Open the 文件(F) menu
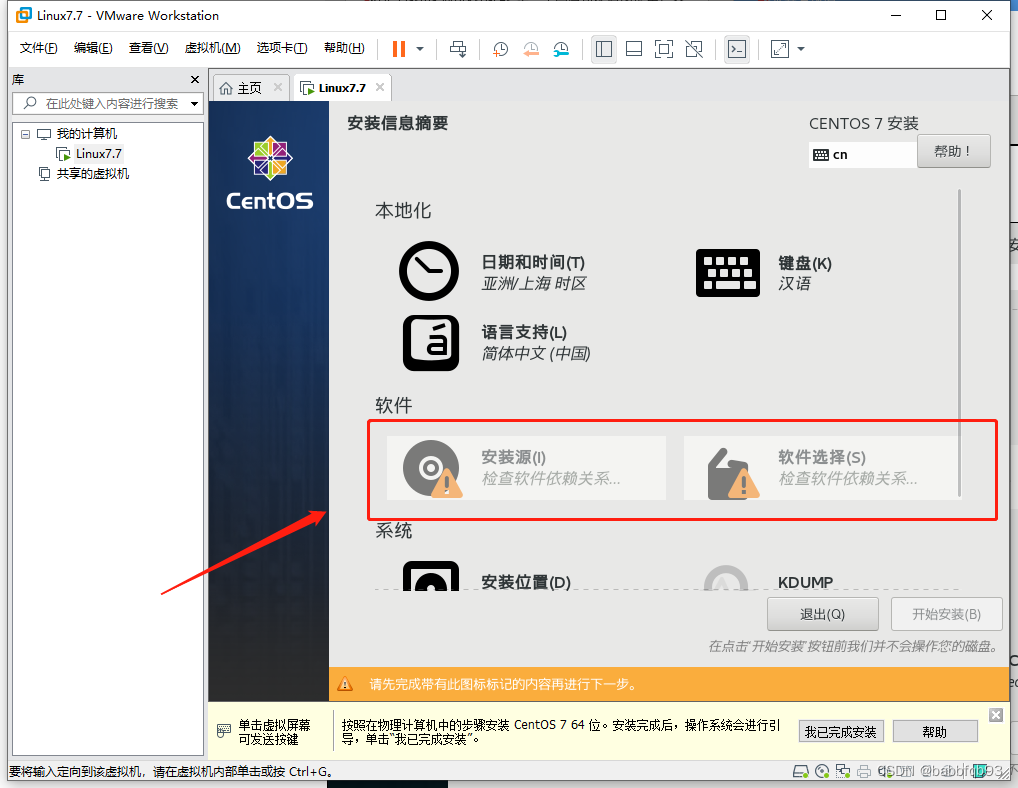 [38, 48]
